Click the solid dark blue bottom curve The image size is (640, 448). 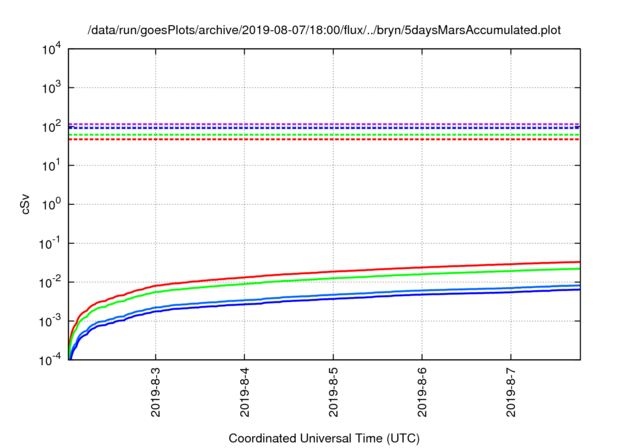(x=400, y=296)
